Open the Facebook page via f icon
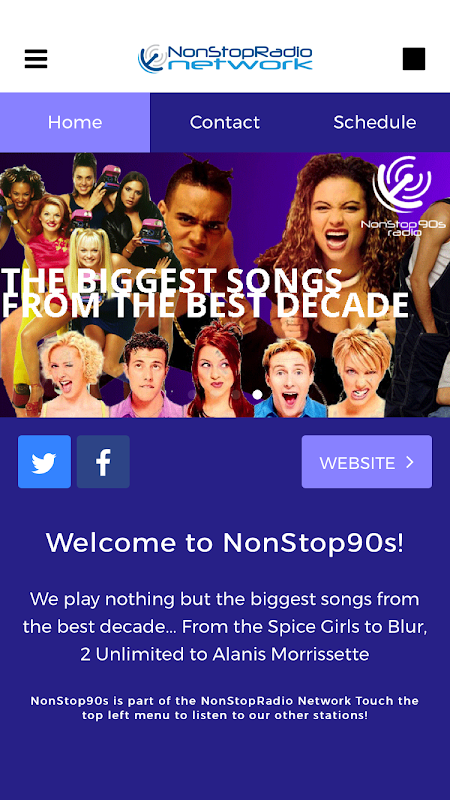 click(x=103, y=461)
